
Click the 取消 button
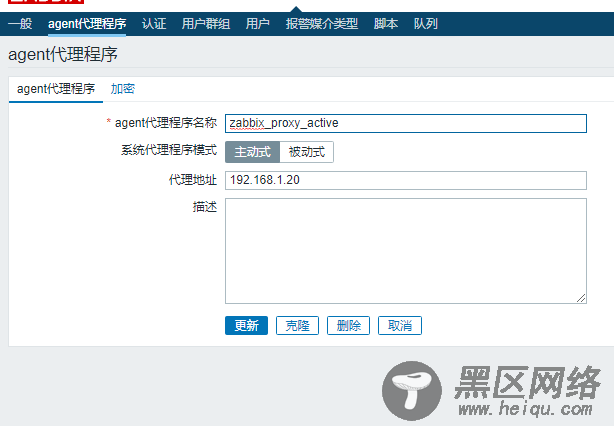coord(400,325)
